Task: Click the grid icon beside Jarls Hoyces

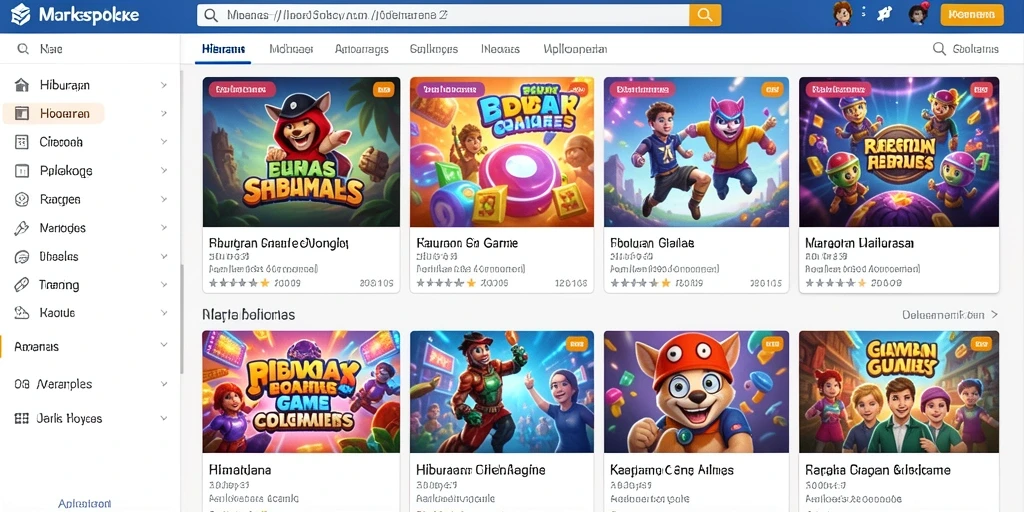Action: (x=22, y=419)
